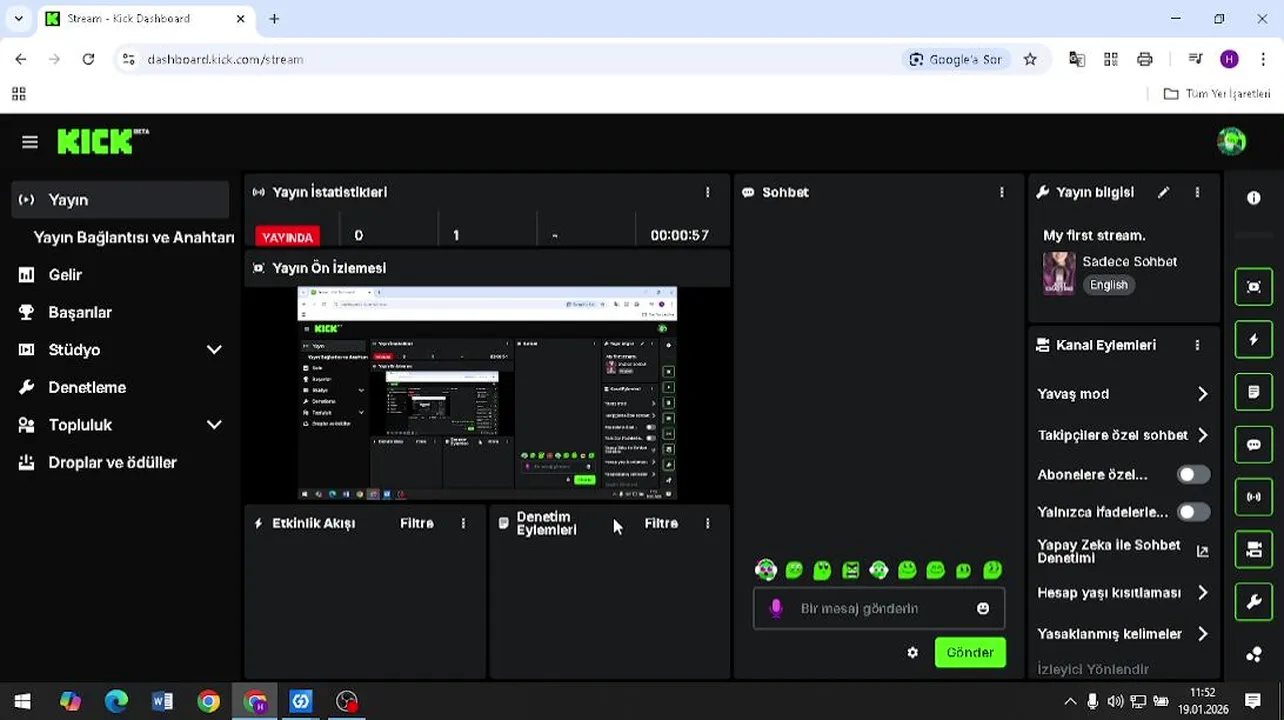Screen dimensions: 1284x720
Task: Open Filtre in Denetim Eylemleri panel
Action: (661, 523)
